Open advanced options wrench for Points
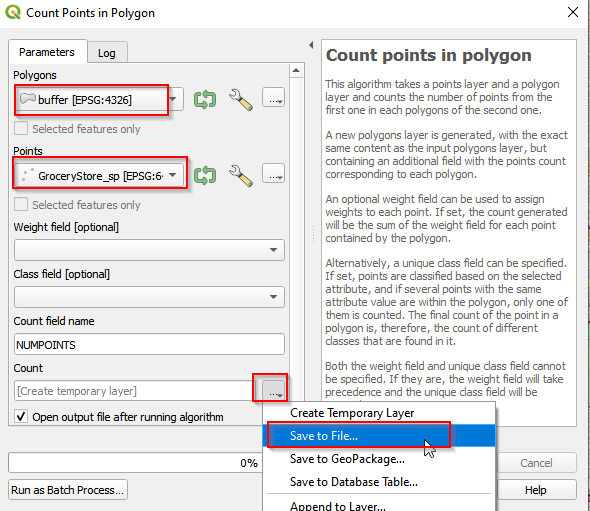 coord(241,176)
